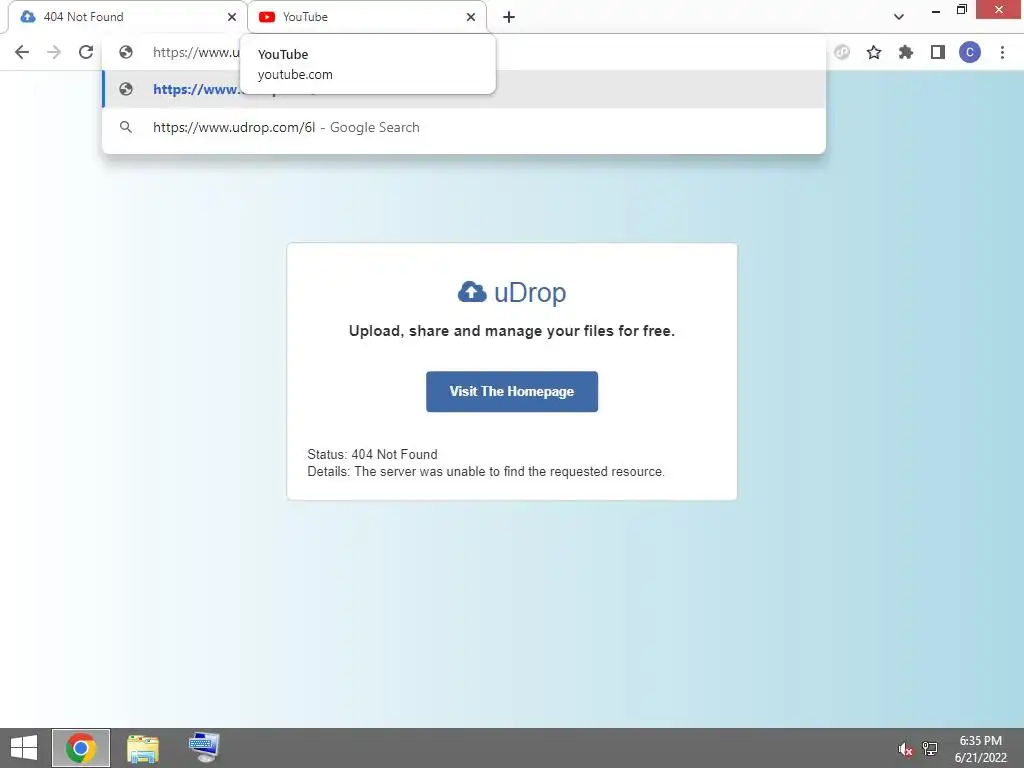This screenshot has height=768, width=1024.
Task: Go back to the previous page
Action: coord(22,52)
